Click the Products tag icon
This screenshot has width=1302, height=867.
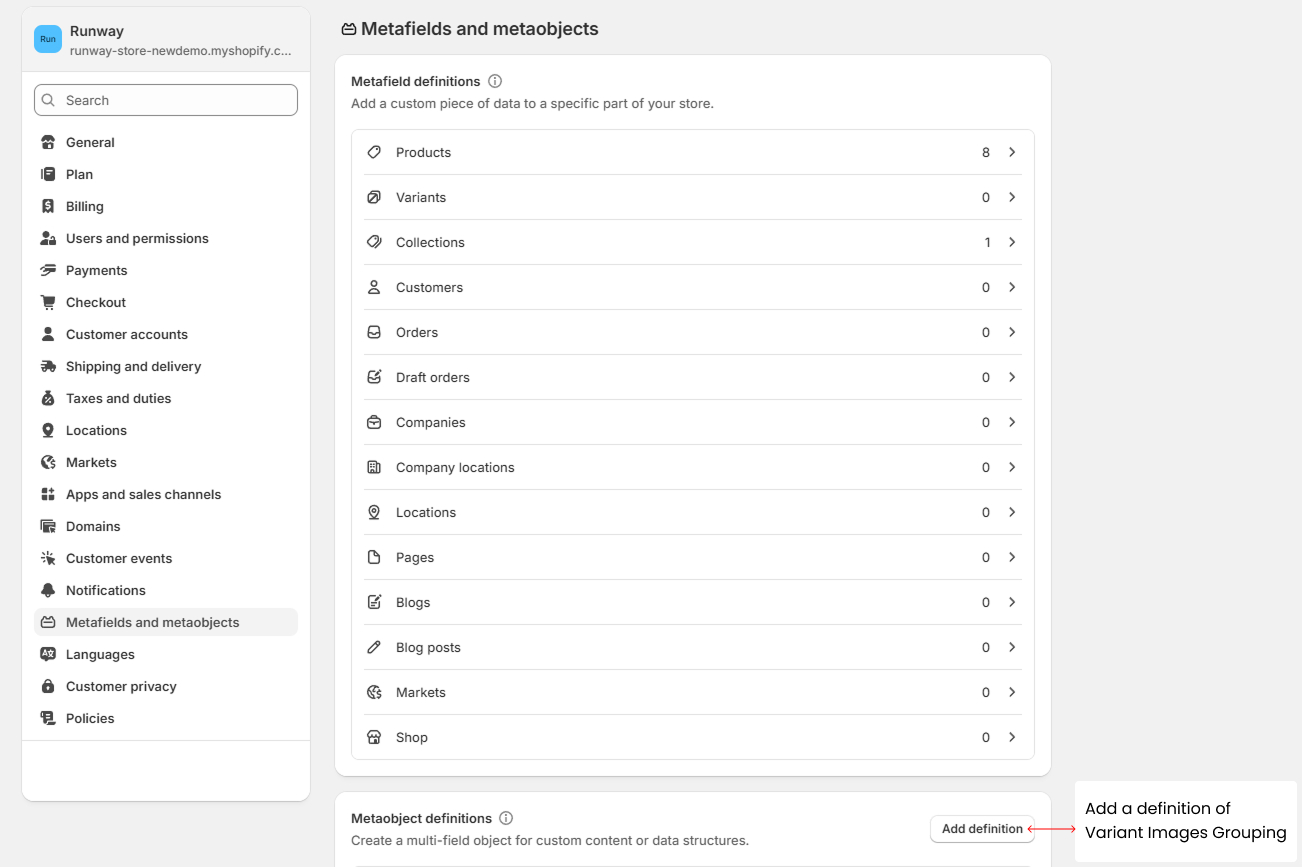[x=374, y=152]
